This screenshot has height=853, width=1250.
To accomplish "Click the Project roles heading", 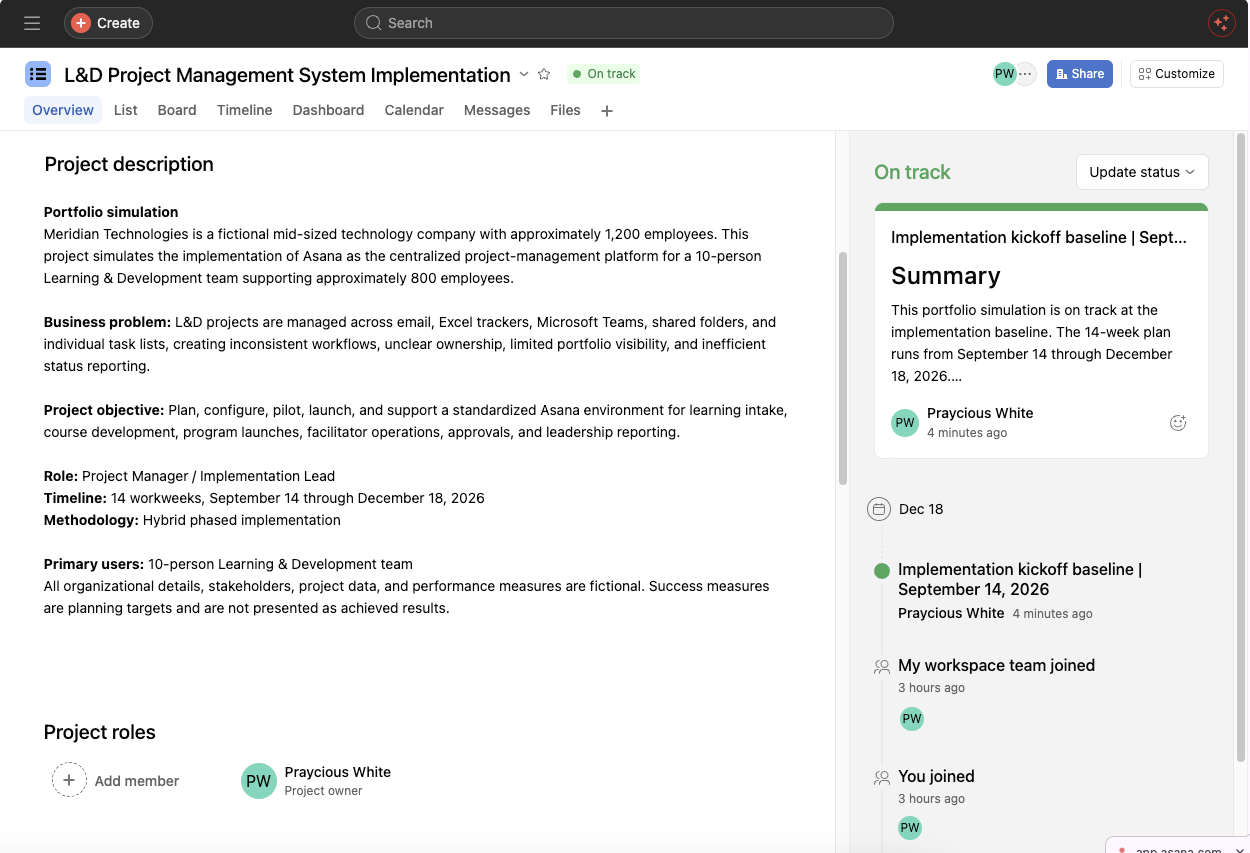I will pos(100,732).
